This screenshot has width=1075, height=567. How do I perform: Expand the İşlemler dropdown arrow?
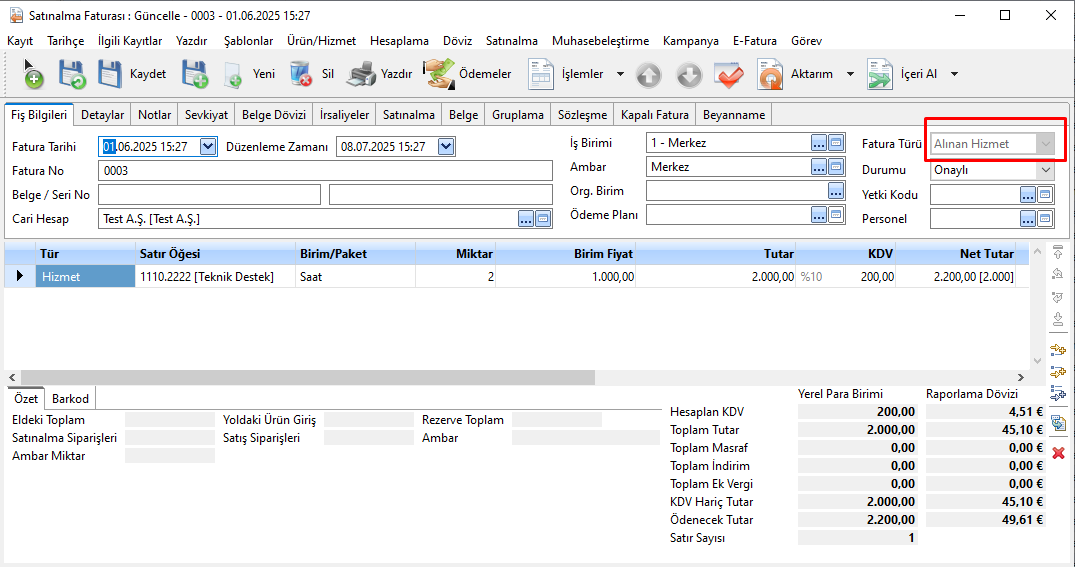(620, 75)
